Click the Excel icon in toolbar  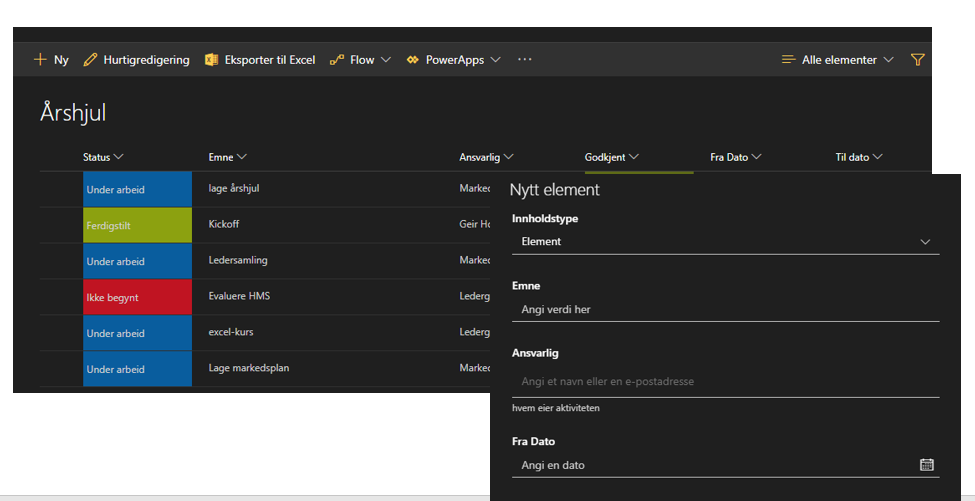pos(211,60)
